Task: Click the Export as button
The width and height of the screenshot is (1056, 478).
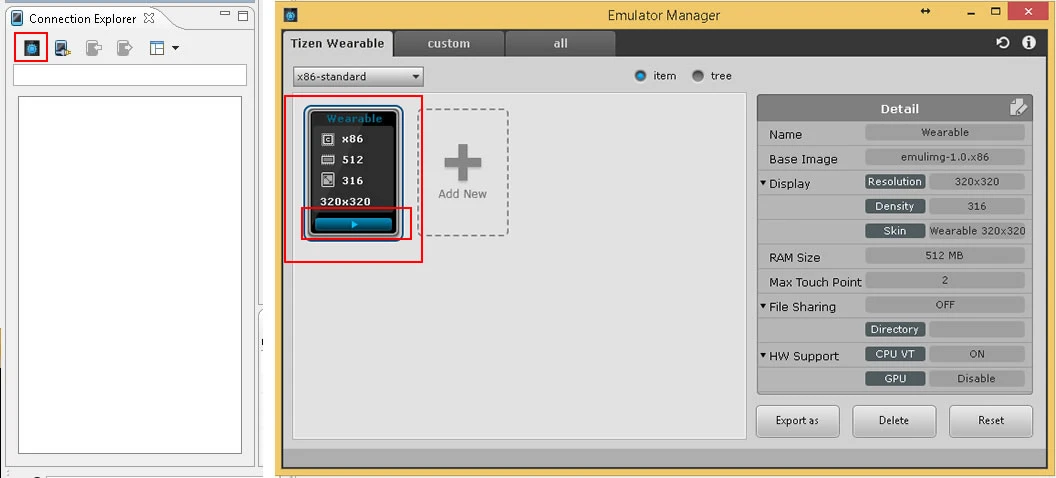Action: (x=797, y=421)
